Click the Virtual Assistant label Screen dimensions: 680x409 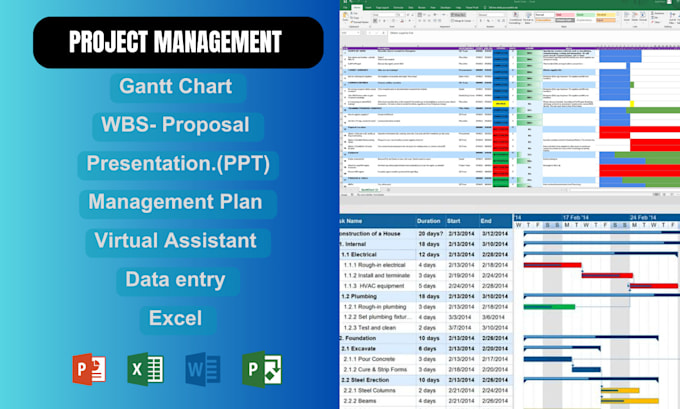[178, 242]
